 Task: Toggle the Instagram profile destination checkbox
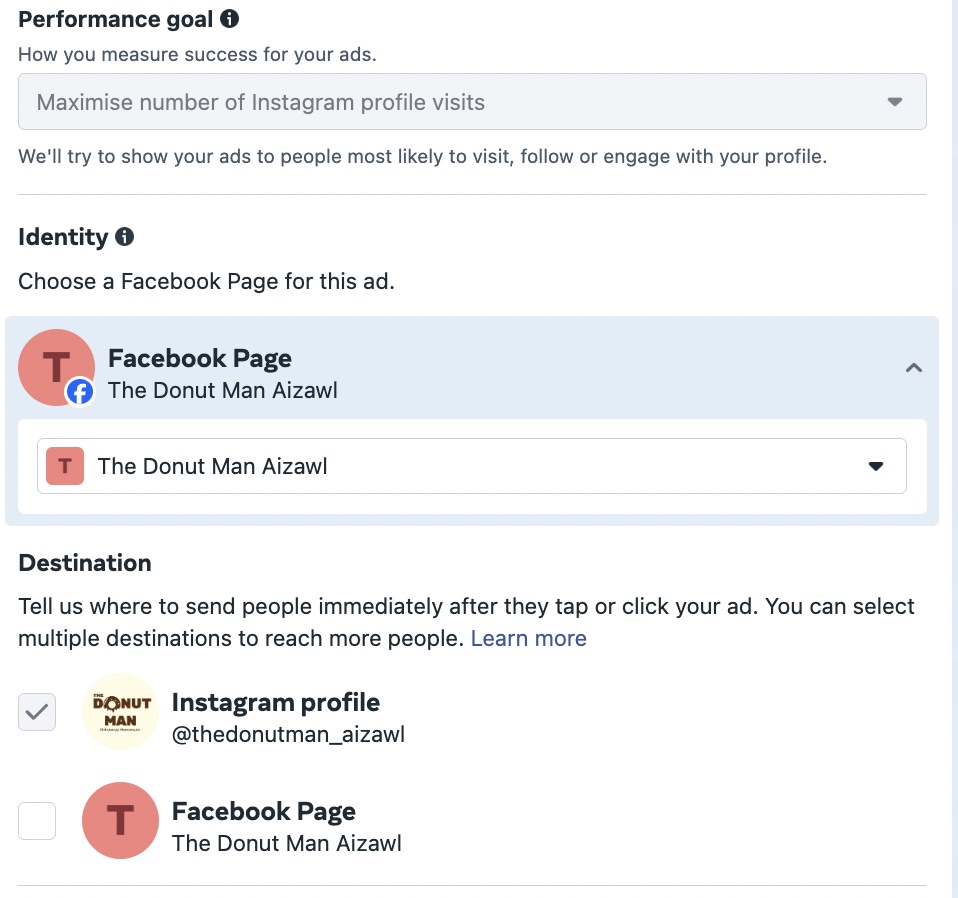[x=37, y=712]
